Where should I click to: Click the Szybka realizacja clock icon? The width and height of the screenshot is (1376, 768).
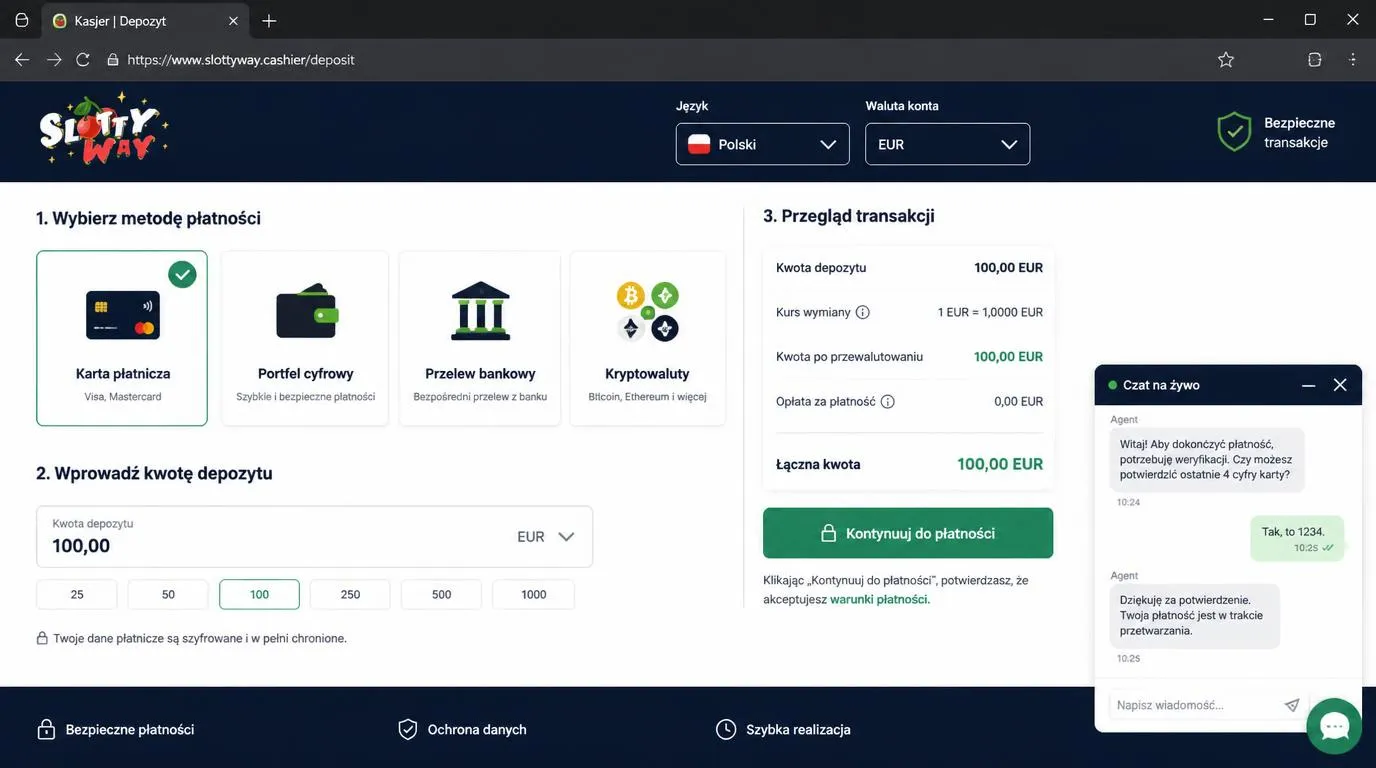click(x=726, y=730)
